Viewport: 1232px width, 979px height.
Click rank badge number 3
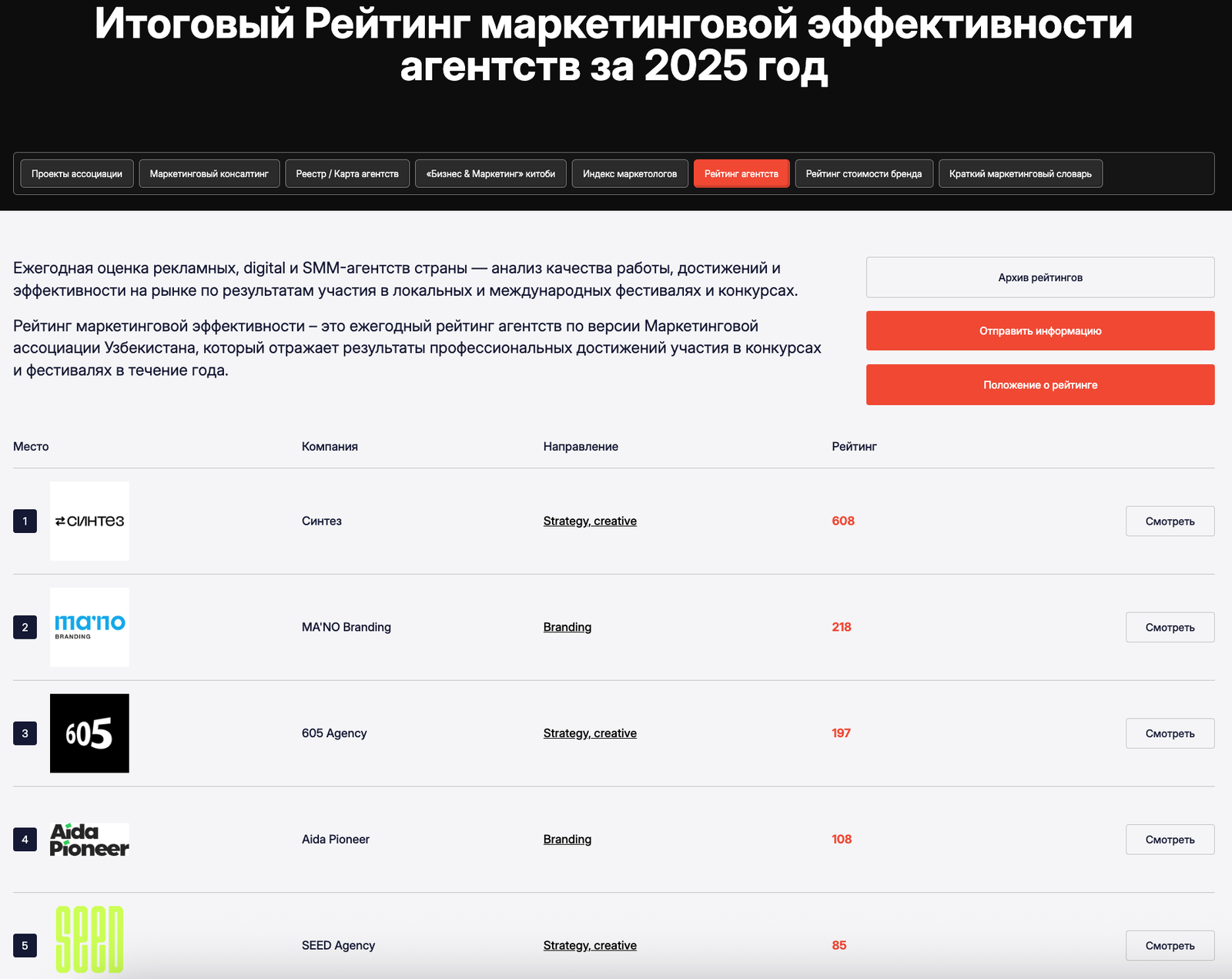[25, 733]
